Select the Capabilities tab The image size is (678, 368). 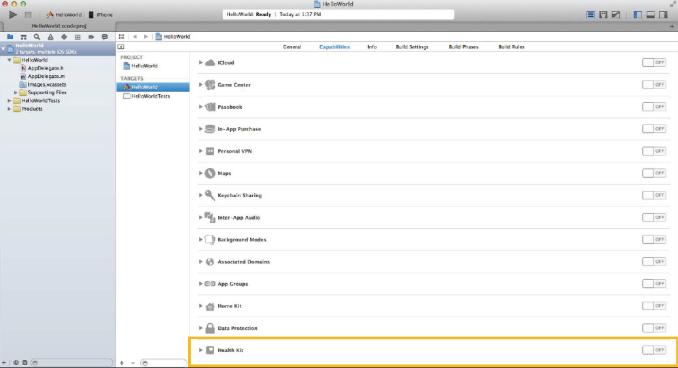coord(334,47)
